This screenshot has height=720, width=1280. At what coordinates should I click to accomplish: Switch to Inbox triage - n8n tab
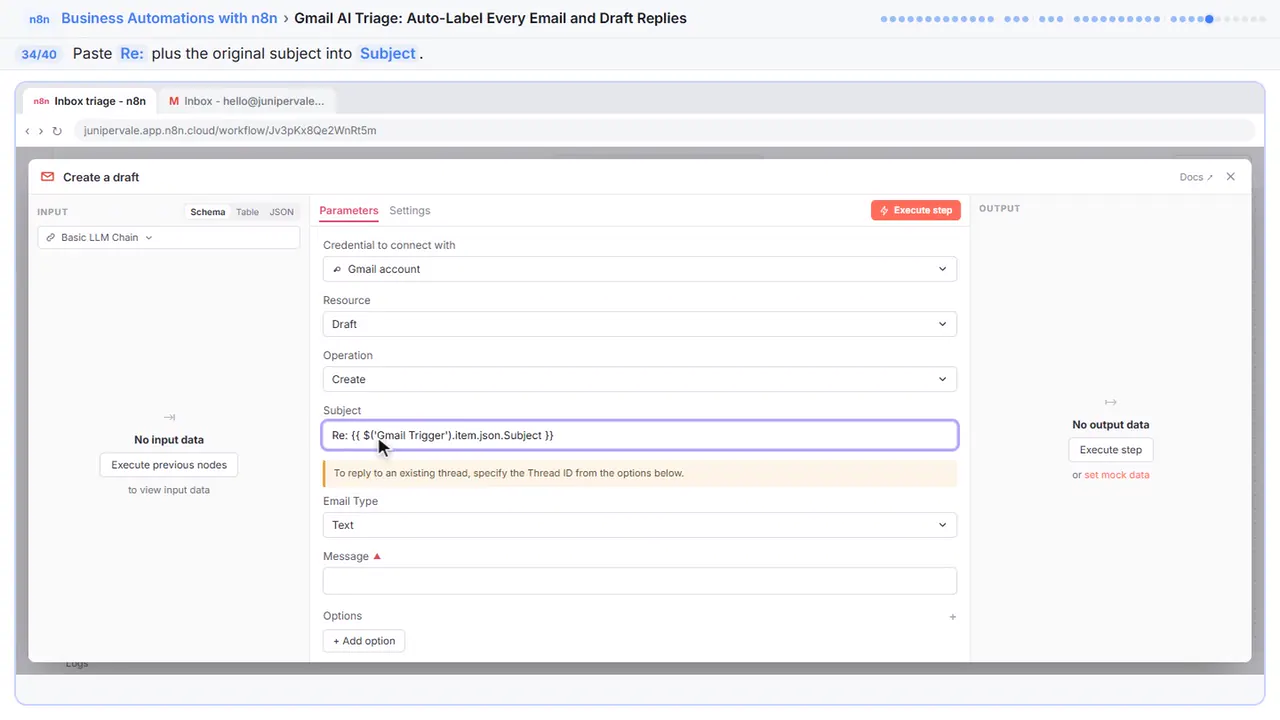tap(89, 101)
